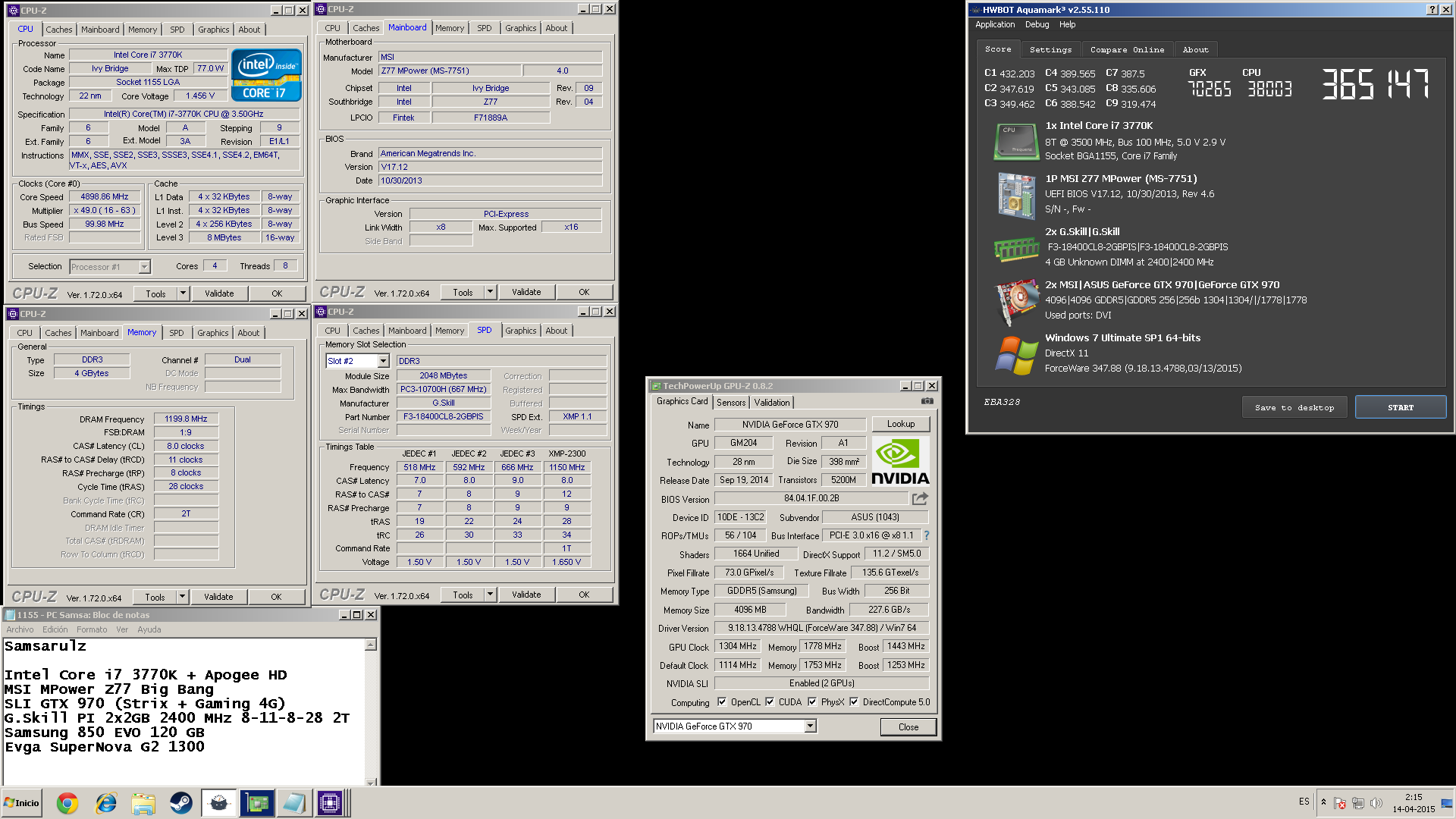Image resolution: width=1456 pixels, height=819 pixels.
Task: Switch to GPU-Z taskbar button
Action: point(257,803)
